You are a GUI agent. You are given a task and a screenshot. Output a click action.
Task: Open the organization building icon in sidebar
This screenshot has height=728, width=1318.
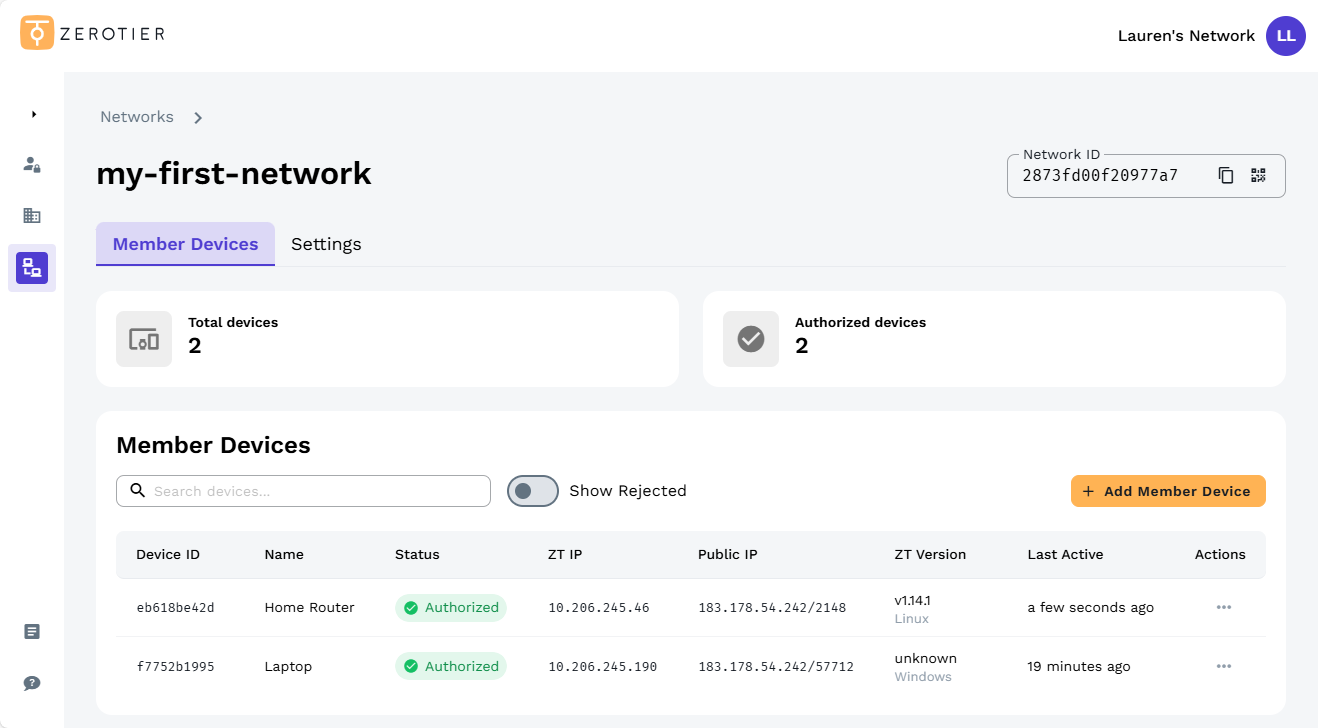32,215
